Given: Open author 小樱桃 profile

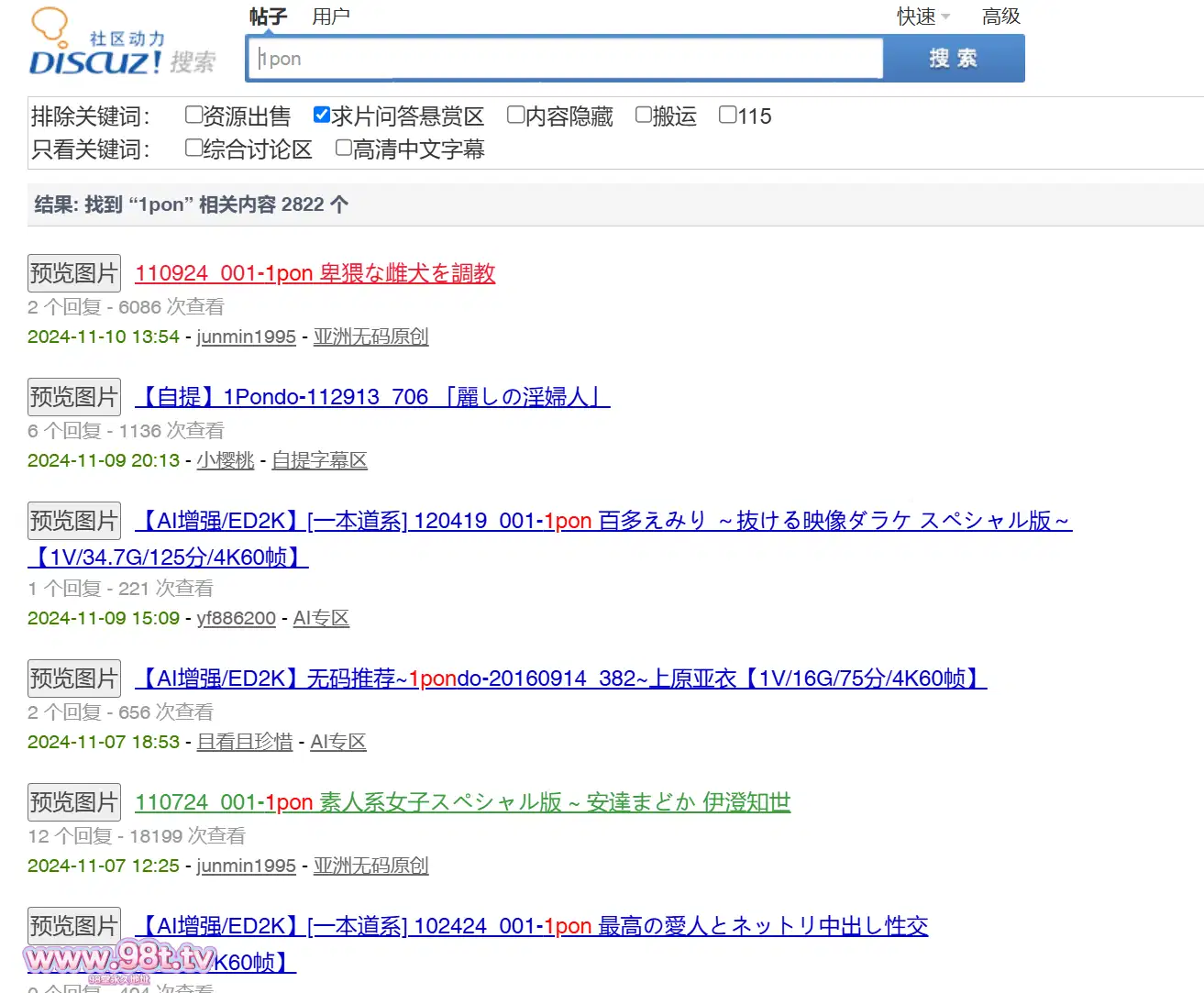Looking at the screenshot, I should point(226,460).
